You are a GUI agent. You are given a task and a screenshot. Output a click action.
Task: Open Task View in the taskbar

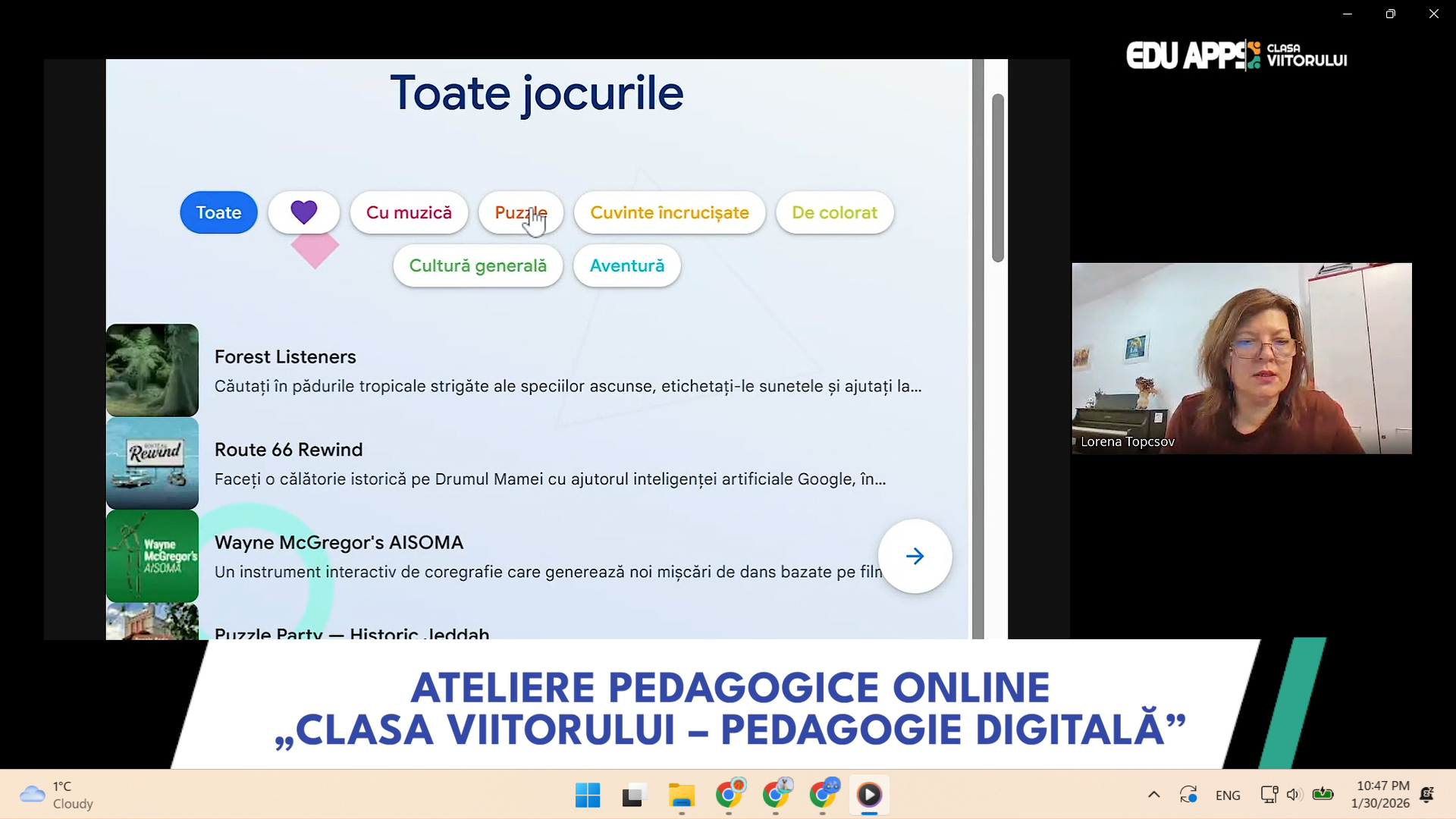634,795
